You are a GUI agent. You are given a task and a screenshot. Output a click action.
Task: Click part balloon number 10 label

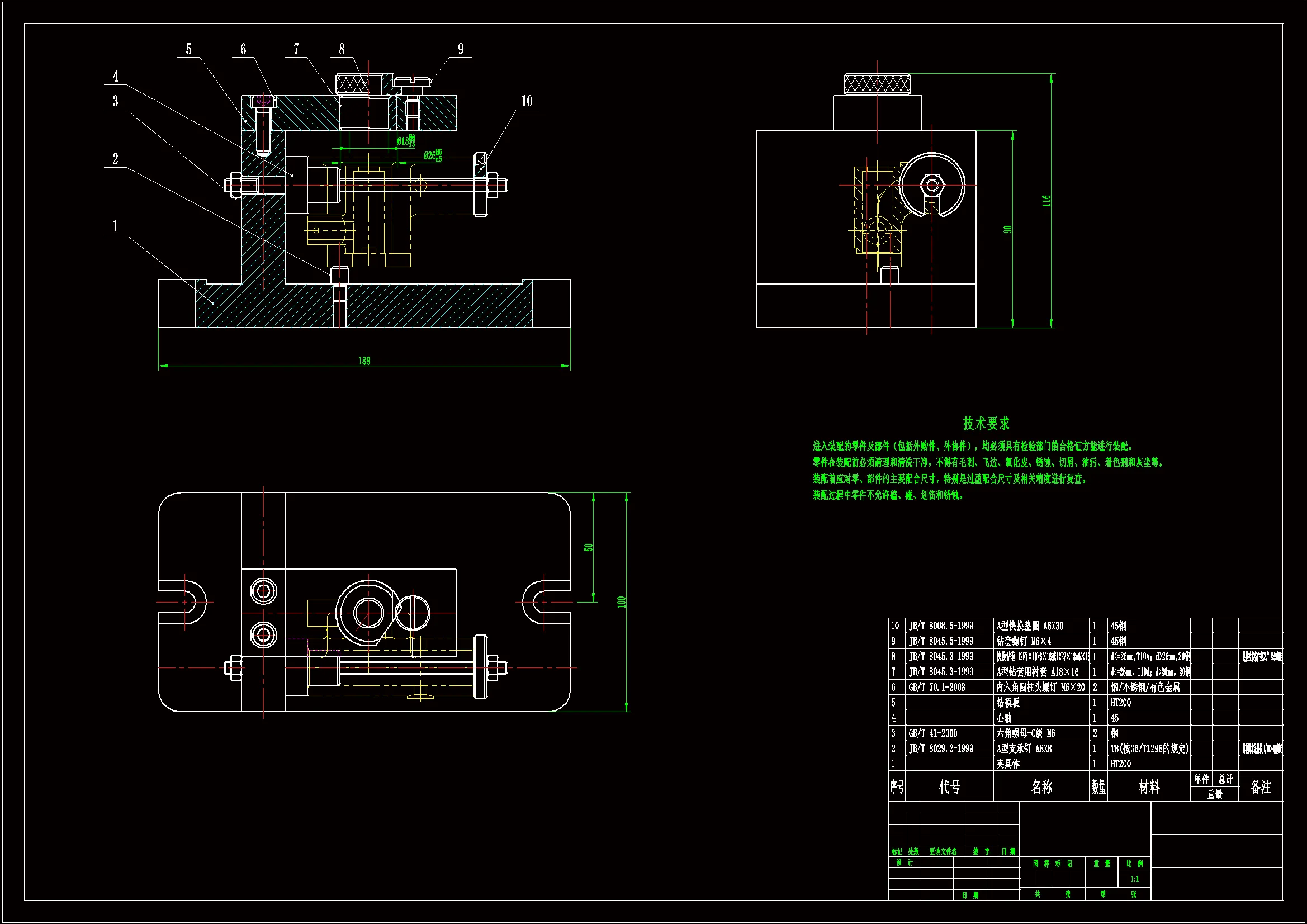tap(527, 101)
